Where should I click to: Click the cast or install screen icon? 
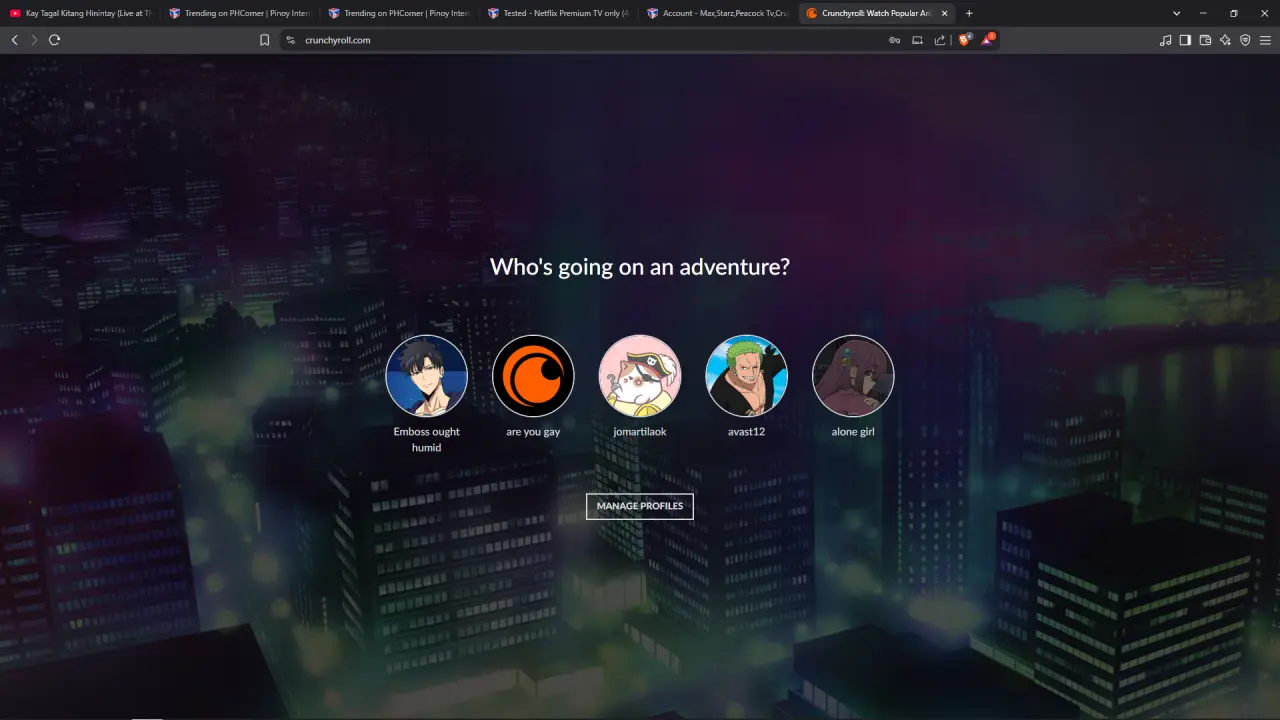pyautogui.click(x=917, y=40)
